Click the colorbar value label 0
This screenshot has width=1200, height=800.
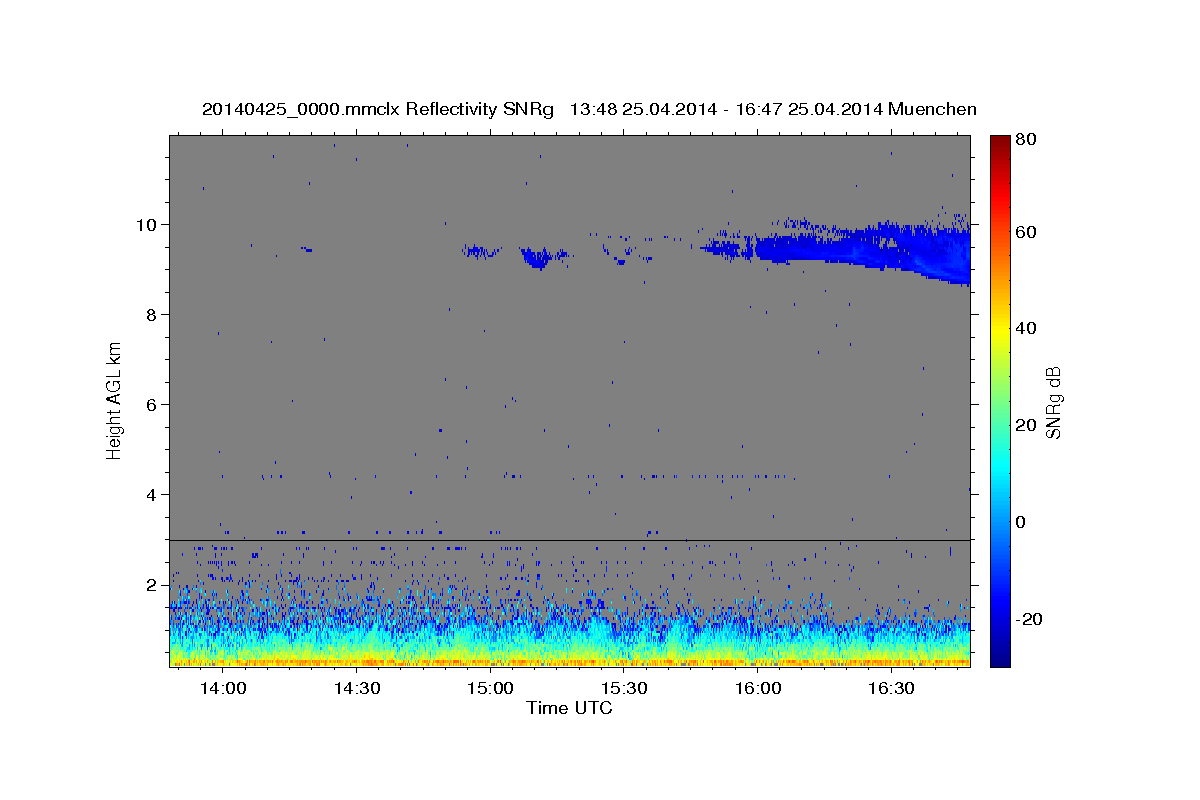click(1023, 522)
